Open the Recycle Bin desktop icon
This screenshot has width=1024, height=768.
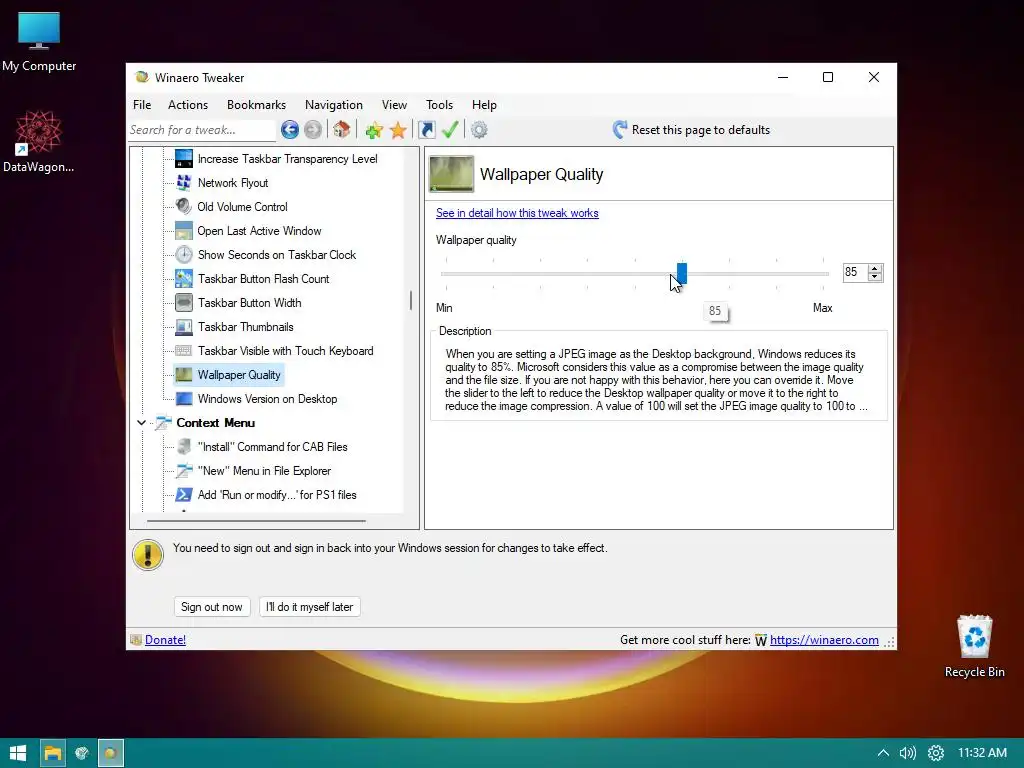974,636
